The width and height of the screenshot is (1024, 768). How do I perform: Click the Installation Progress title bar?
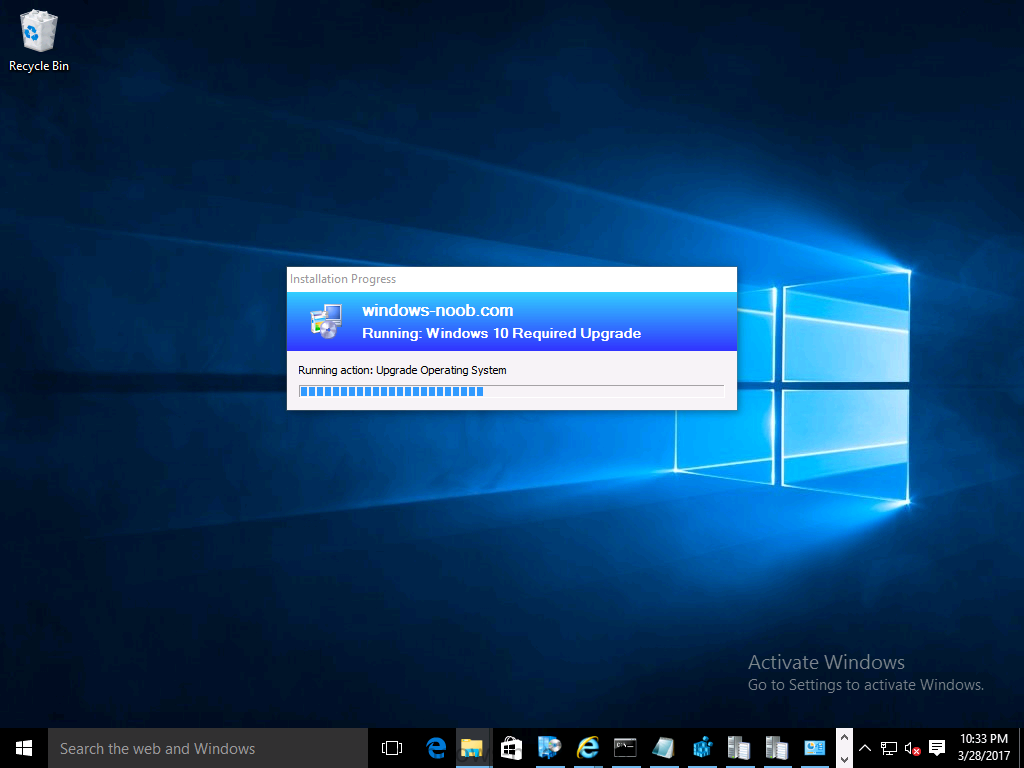(511, 279)
